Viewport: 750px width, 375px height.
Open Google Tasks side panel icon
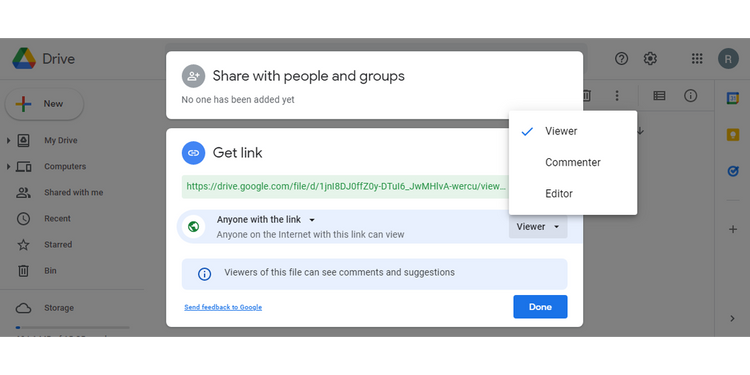click(733, 171)
